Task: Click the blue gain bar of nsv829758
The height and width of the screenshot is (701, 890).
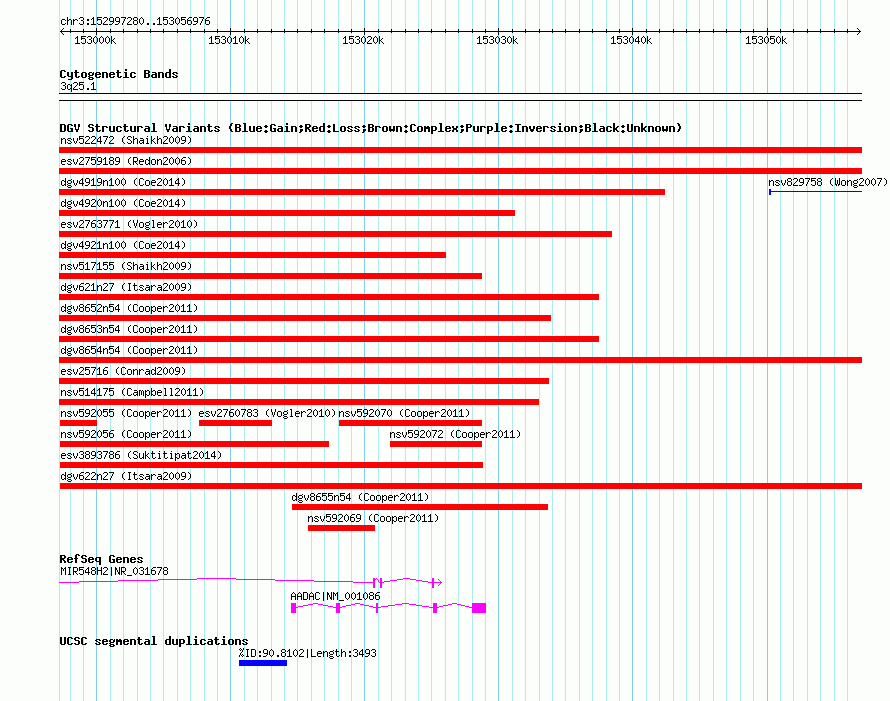Action: point(816,192)
